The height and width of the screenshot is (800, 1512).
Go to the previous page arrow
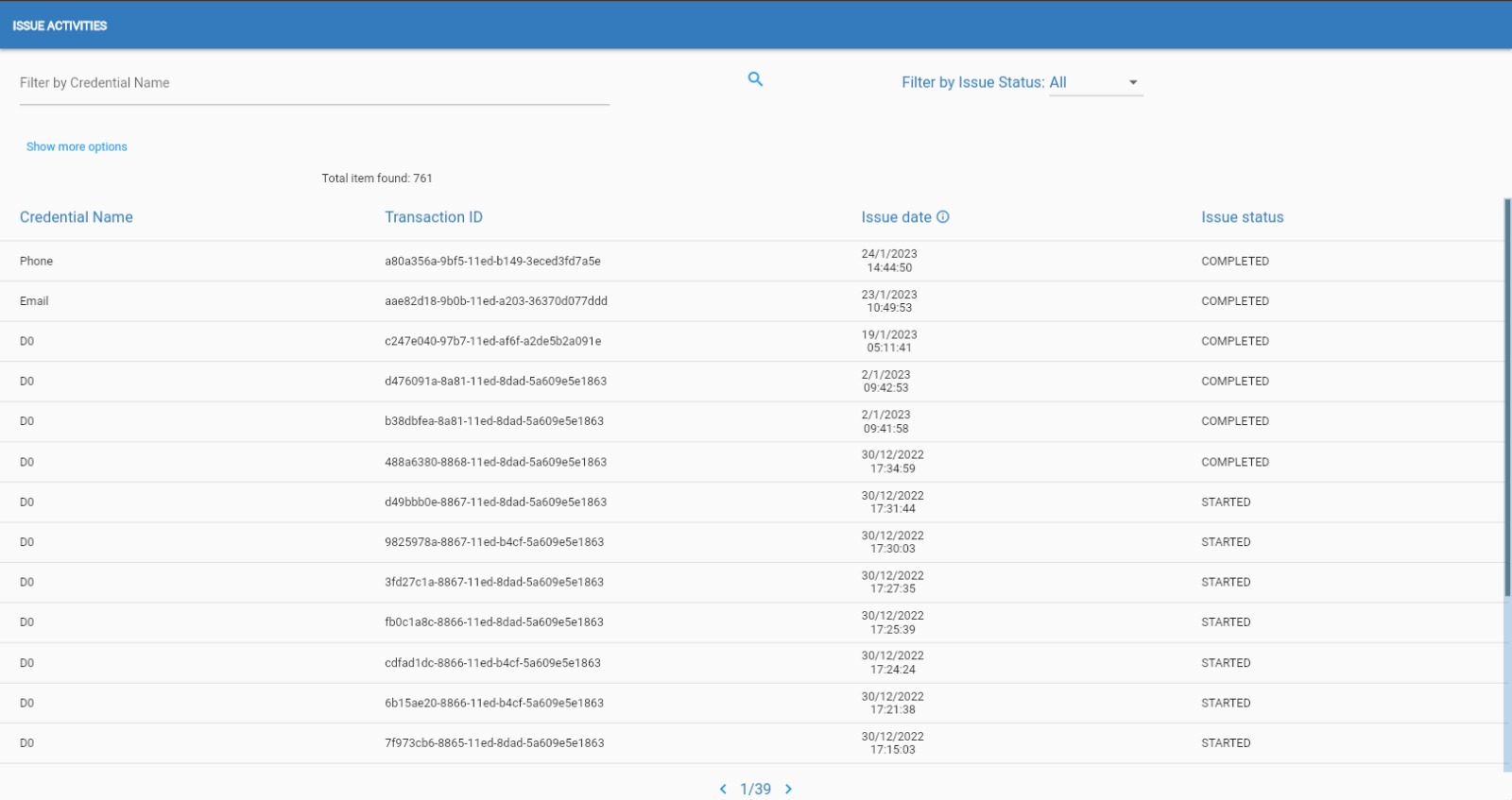click(x=723, y=789)
